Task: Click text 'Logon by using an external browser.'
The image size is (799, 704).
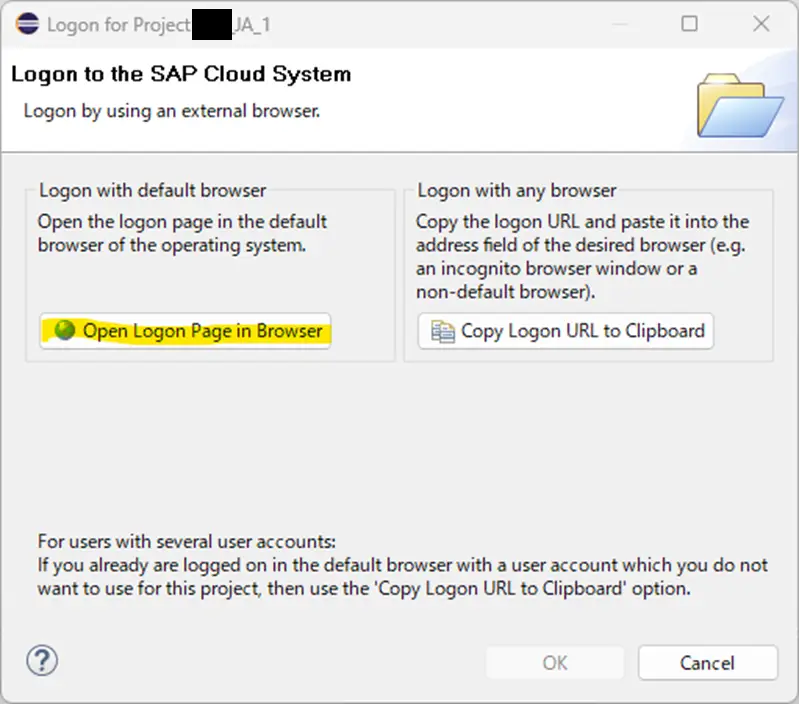Action: pyautogui.click(x=172, y=111)
